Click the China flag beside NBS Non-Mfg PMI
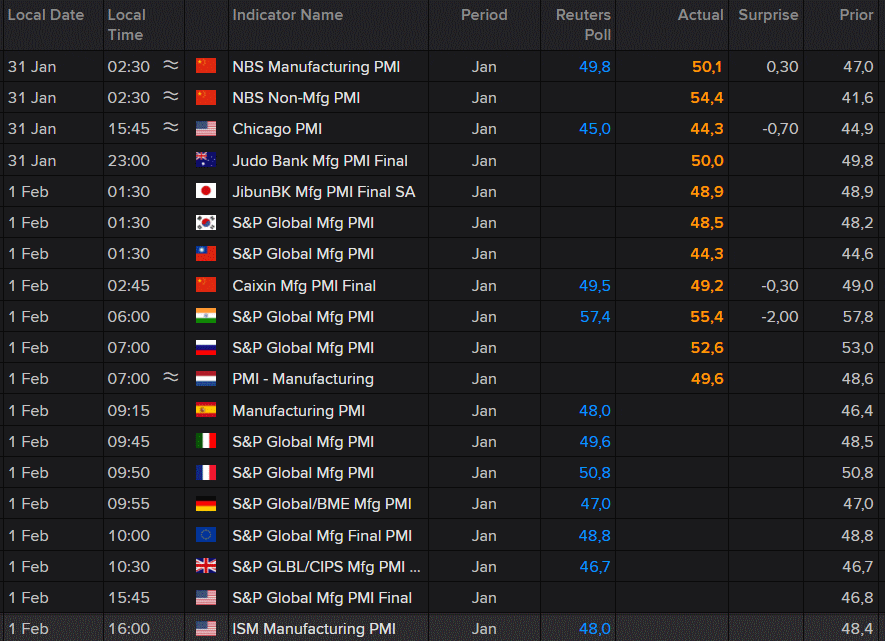The image size is (885, 641). (x=205, y=97)
